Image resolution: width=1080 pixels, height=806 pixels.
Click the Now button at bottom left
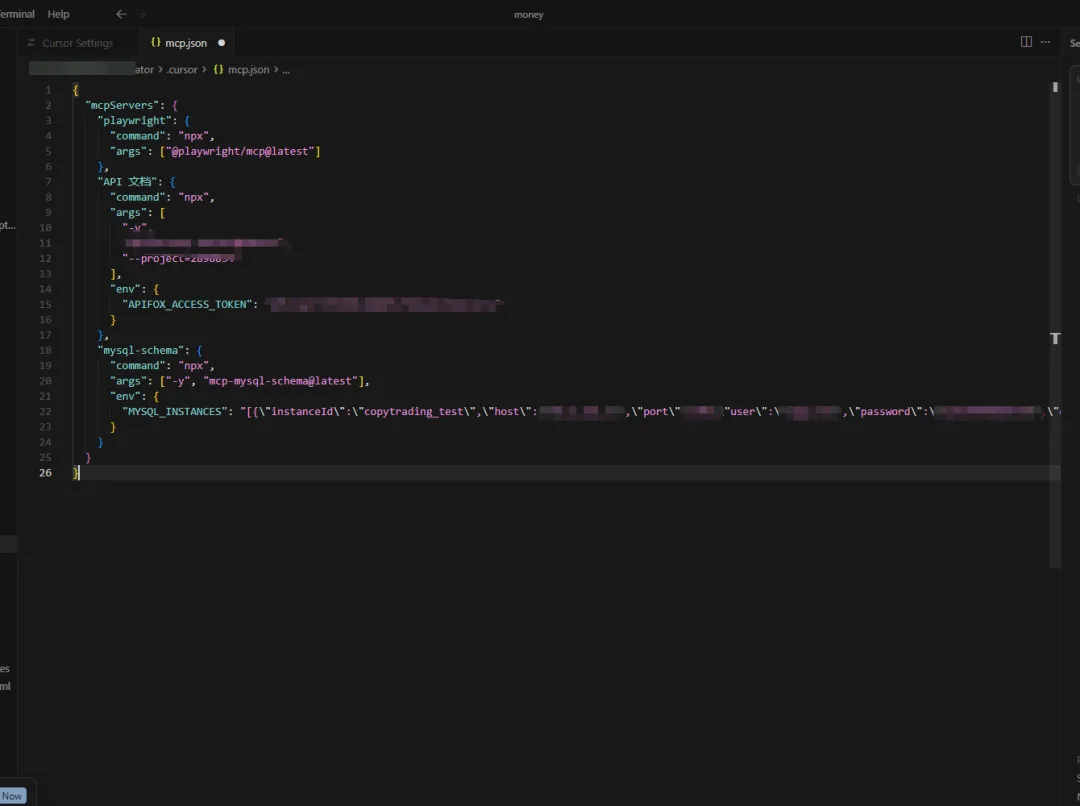[12, 796]
